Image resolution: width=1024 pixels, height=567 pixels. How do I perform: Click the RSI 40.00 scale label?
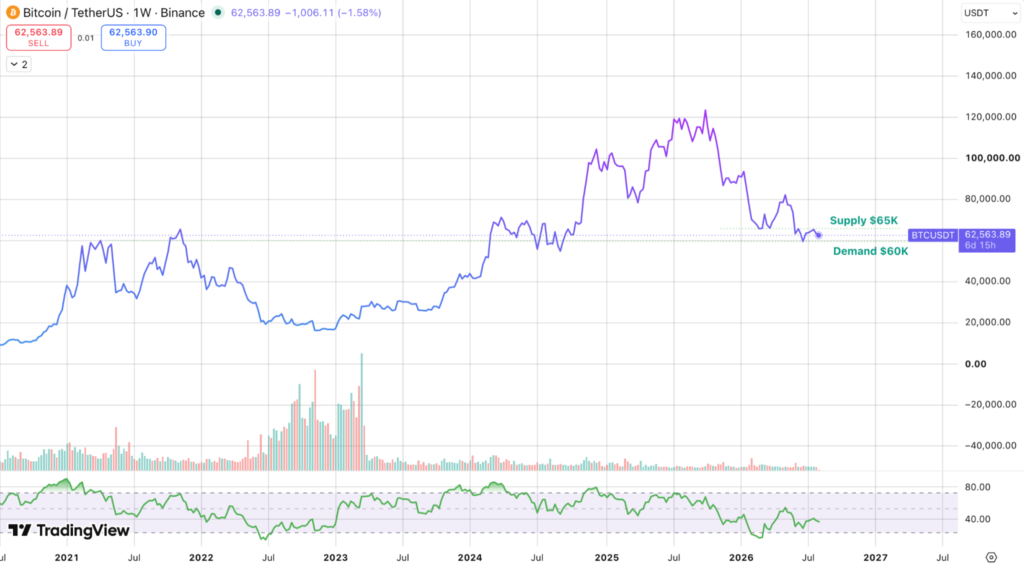coord(977,519)
